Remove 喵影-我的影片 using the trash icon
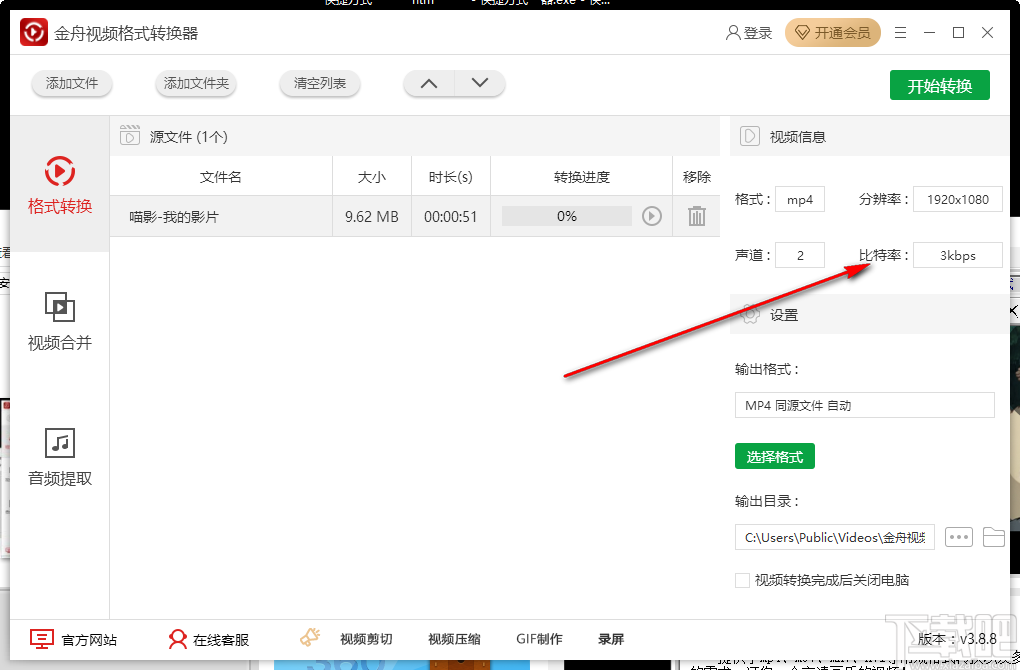The height and width of the screenshot is (670, 1020). pos(697,216)
